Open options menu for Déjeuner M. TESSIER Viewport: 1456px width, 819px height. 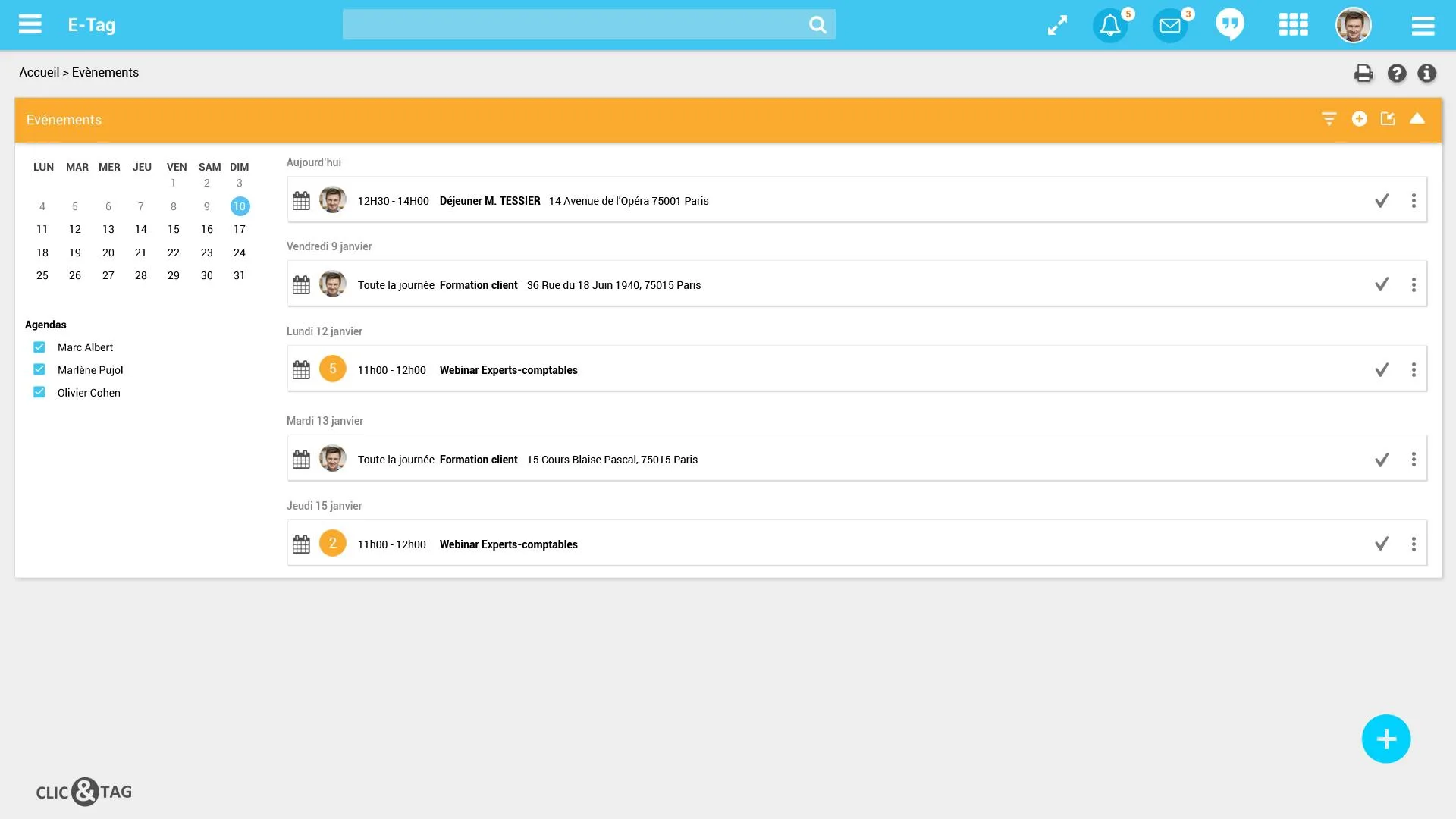pos(1414,200)
